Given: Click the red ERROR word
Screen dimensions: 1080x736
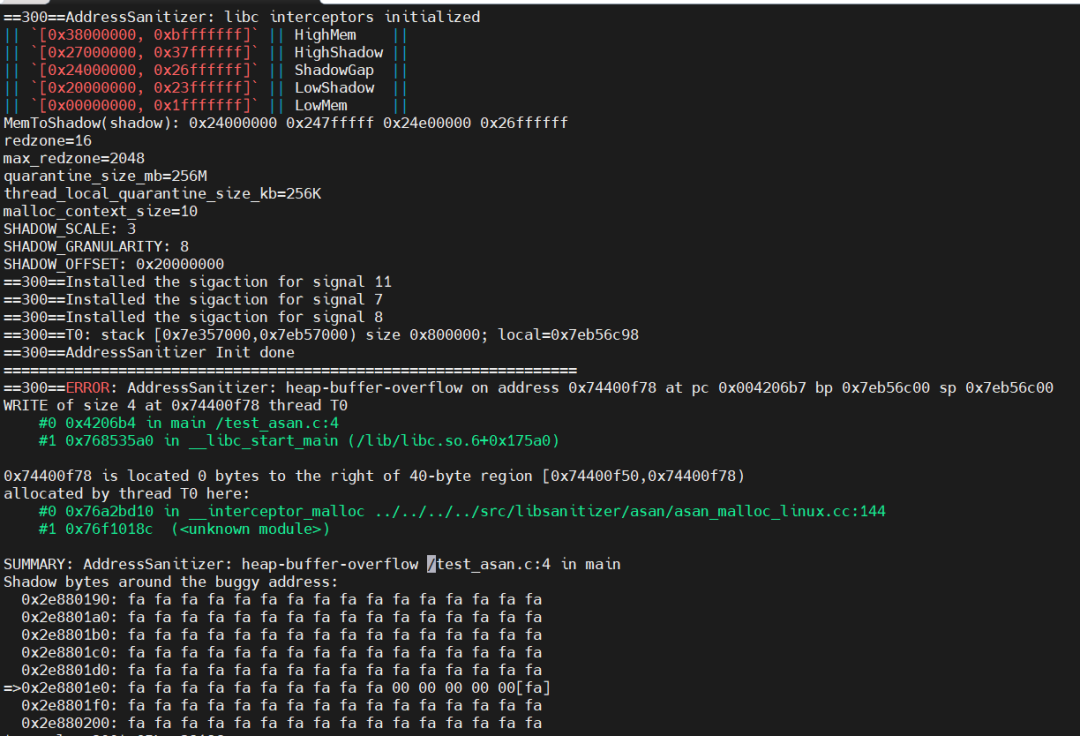Looking at the screenshot, I should pyautogui.click(x=87, y=388).
